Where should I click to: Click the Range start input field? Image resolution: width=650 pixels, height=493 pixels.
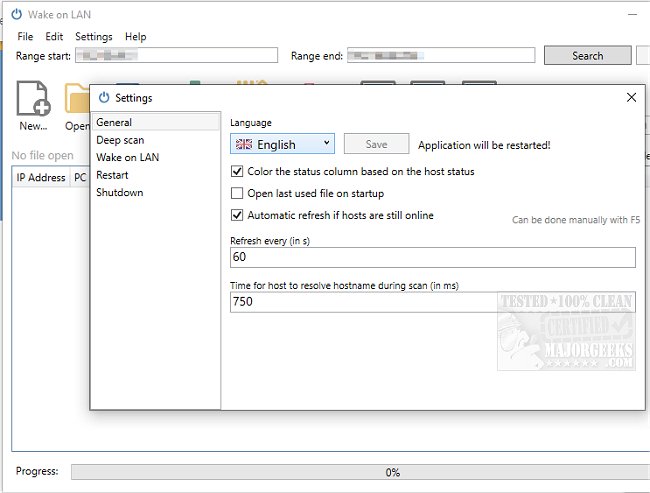177,55
